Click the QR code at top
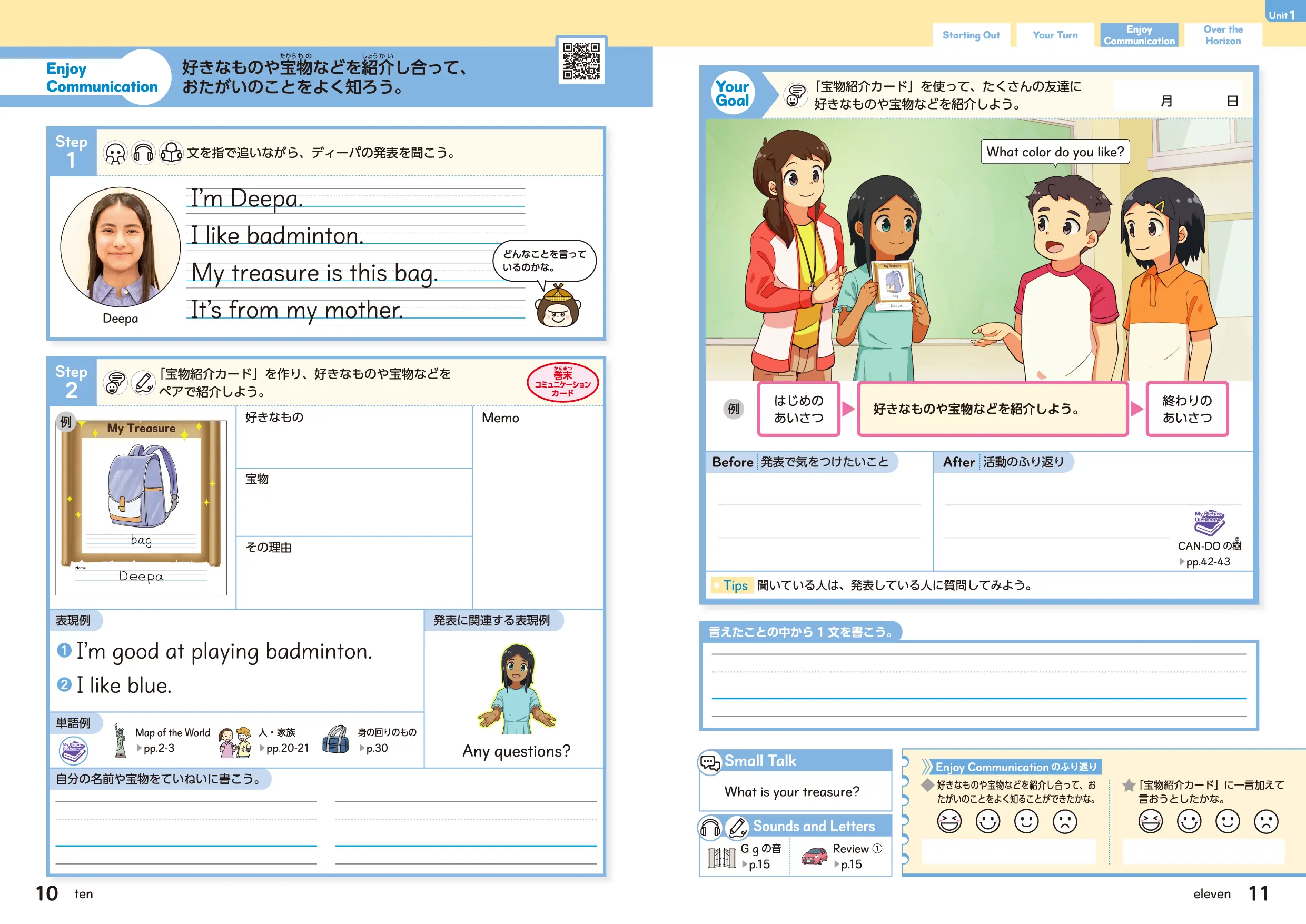1306x924 pixels. (581, 61)
